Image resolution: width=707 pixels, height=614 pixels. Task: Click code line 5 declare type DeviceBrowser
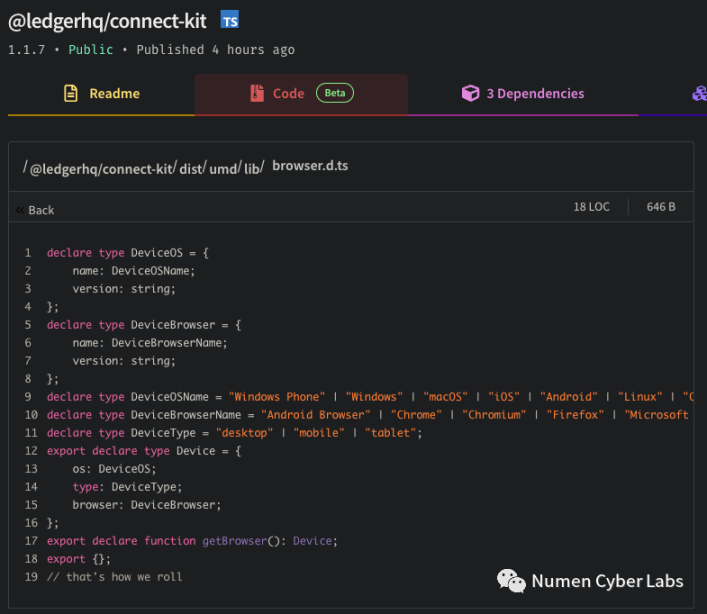[x=144, y=325]
